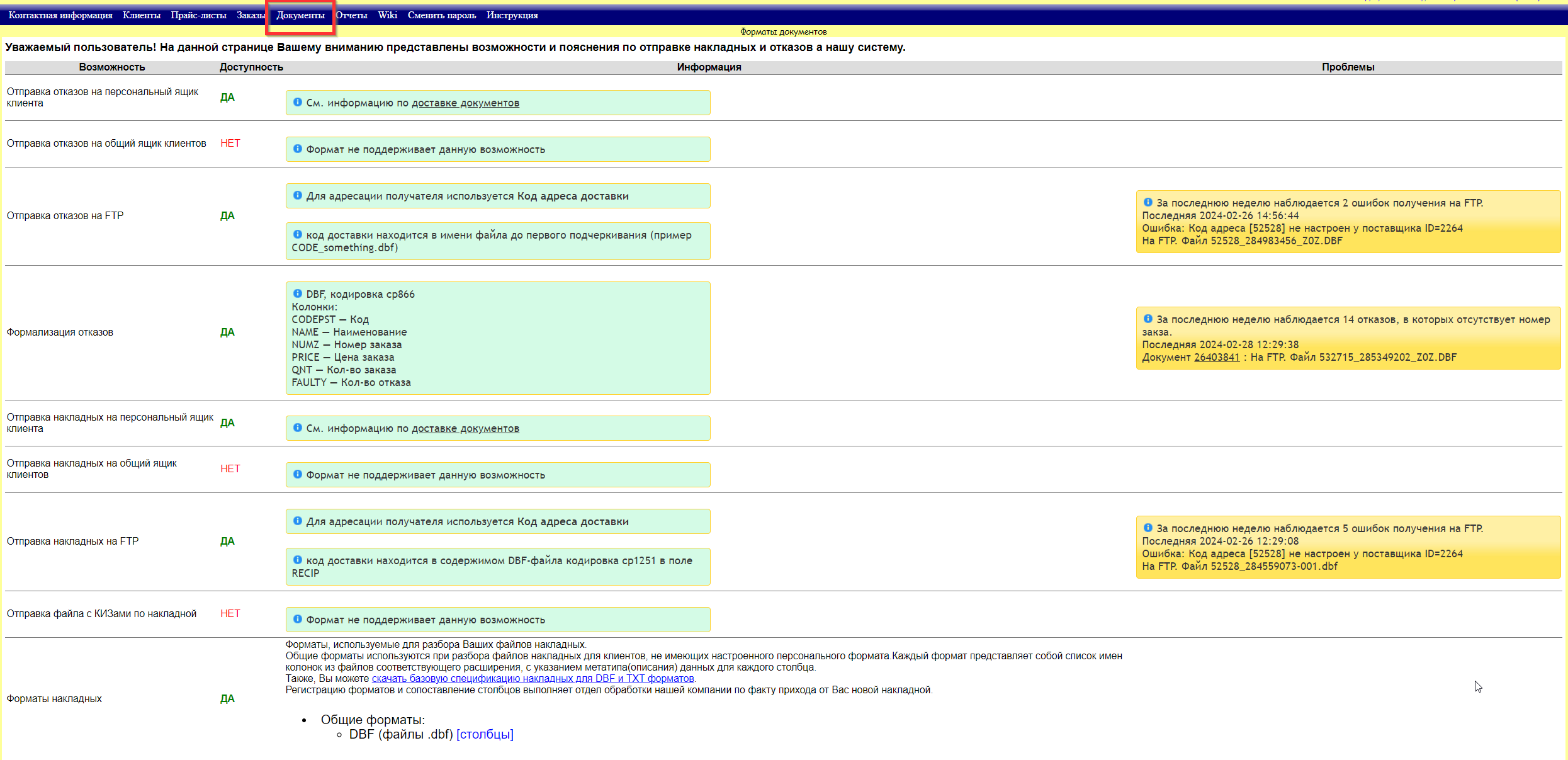Follow доставке документов link in отказов персональный ящик row

click(465, 103)
